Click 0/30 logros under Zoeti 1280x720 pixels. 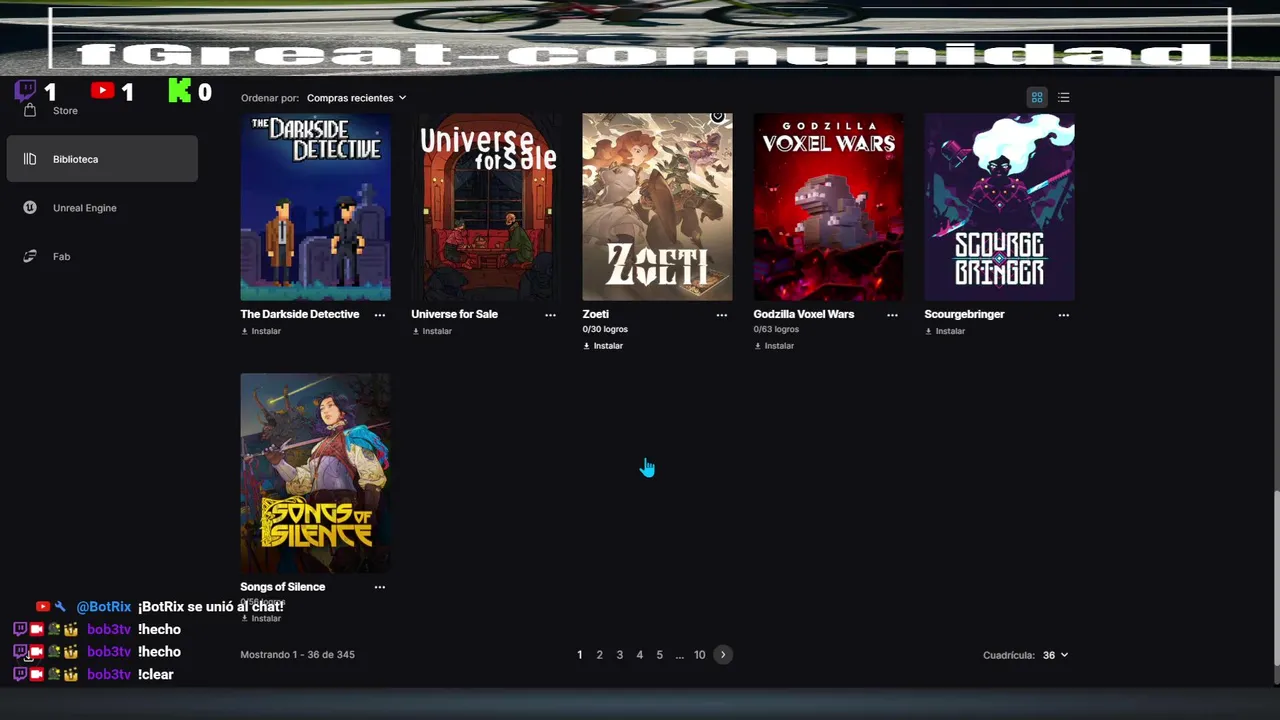pyautogui.click(x=605, y=329)
